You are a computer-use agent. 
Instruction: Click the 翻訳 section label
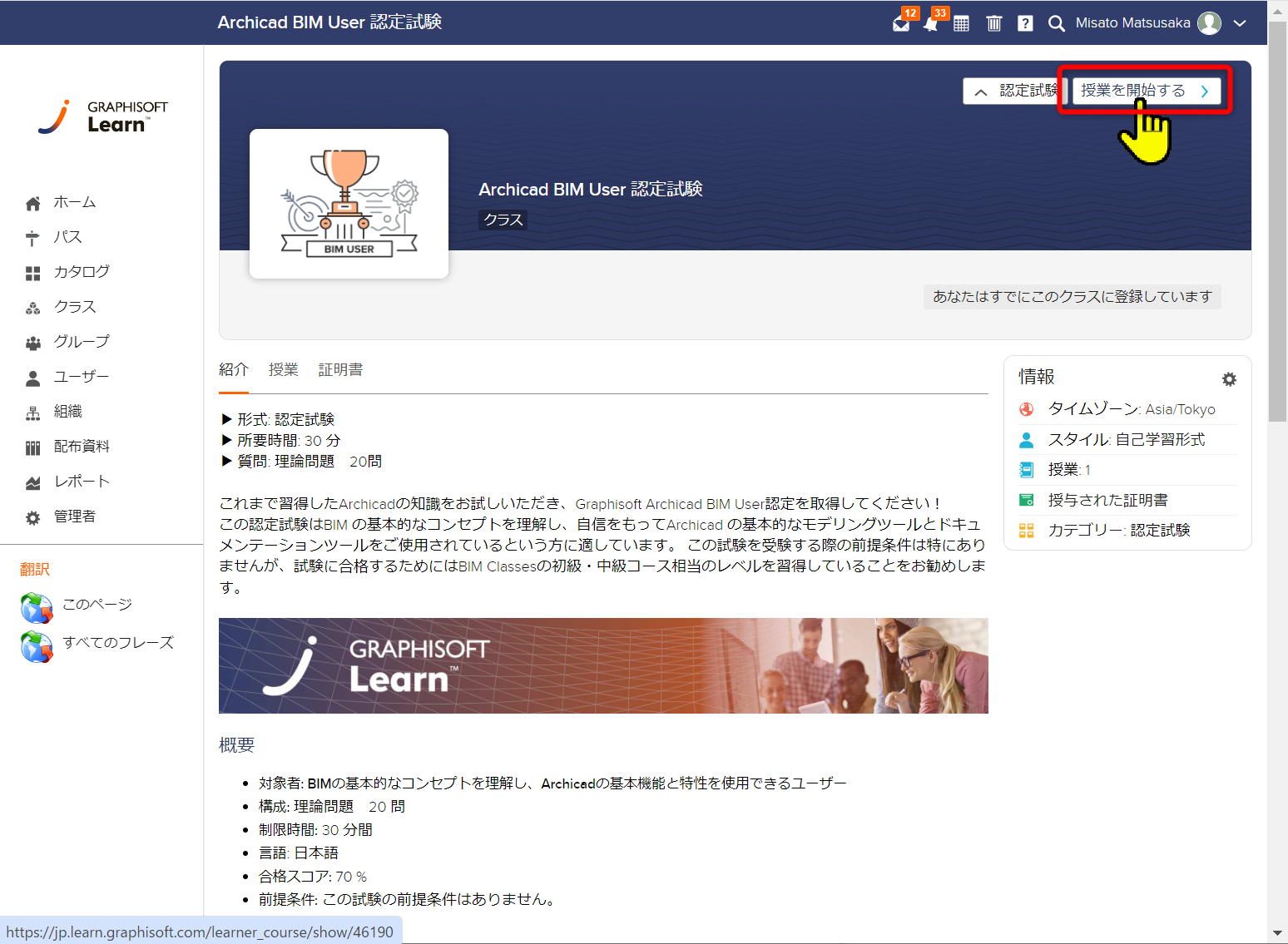click(x=35, y=570)
